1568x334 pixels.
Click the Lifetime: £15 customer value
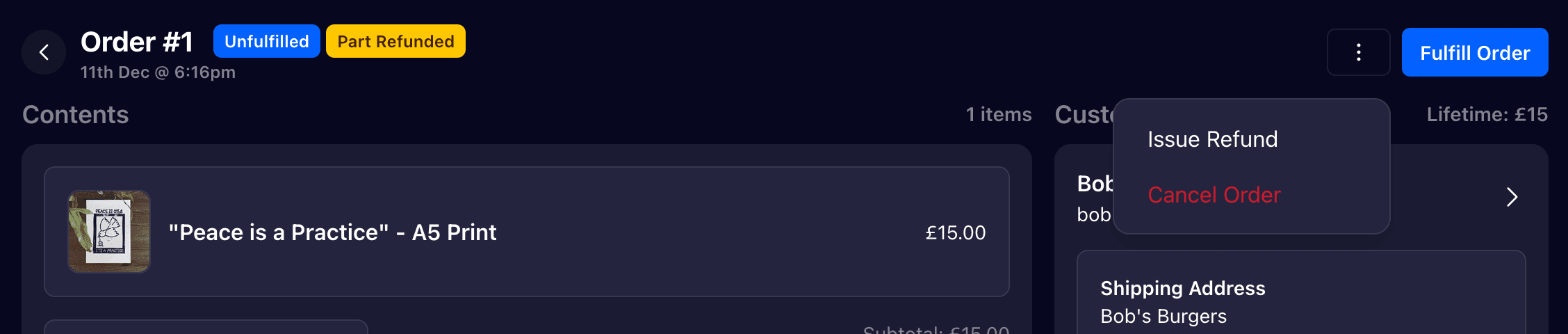point(1487,114)
